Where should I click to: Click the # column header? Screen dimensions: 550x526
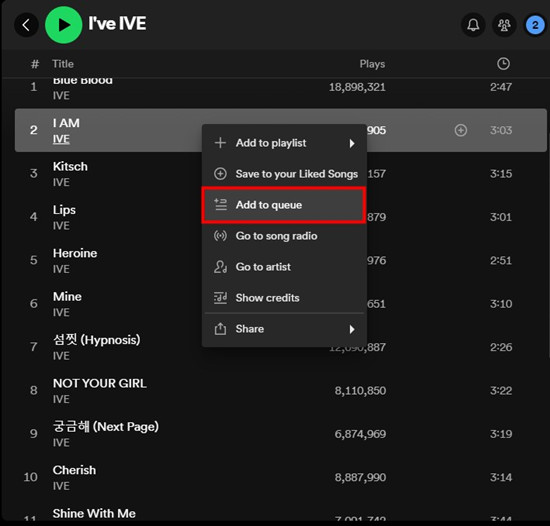coord(35,64)
